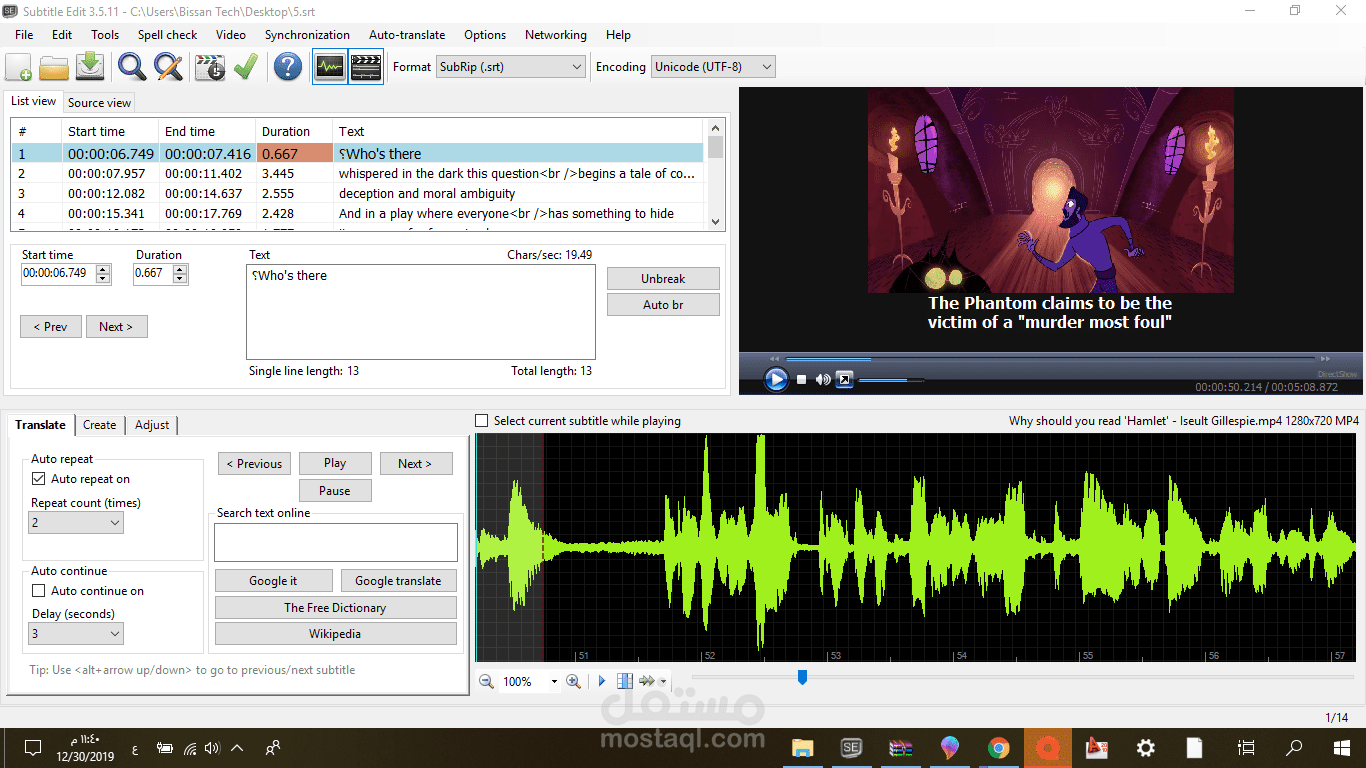Open the Tools menu
Image resolution: width=1366 pixels, height=768 pixels.
[x=105, y=34]
